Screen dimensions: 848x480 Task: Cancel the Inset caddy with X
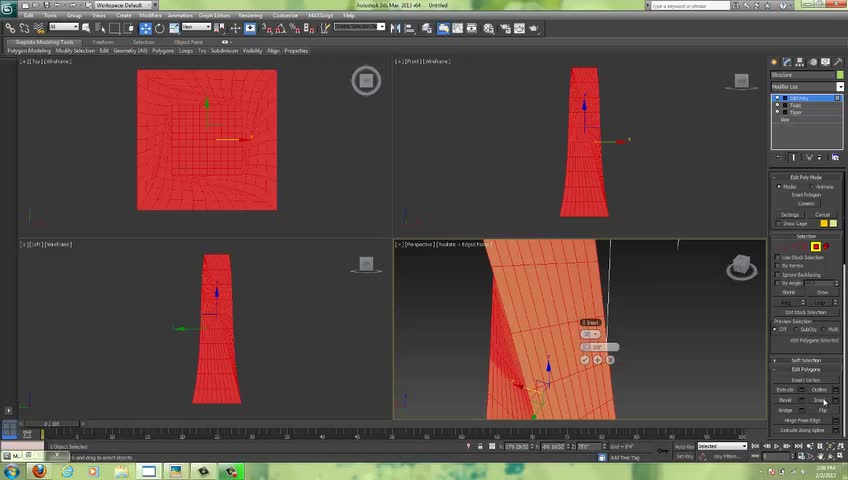[610, 359]
